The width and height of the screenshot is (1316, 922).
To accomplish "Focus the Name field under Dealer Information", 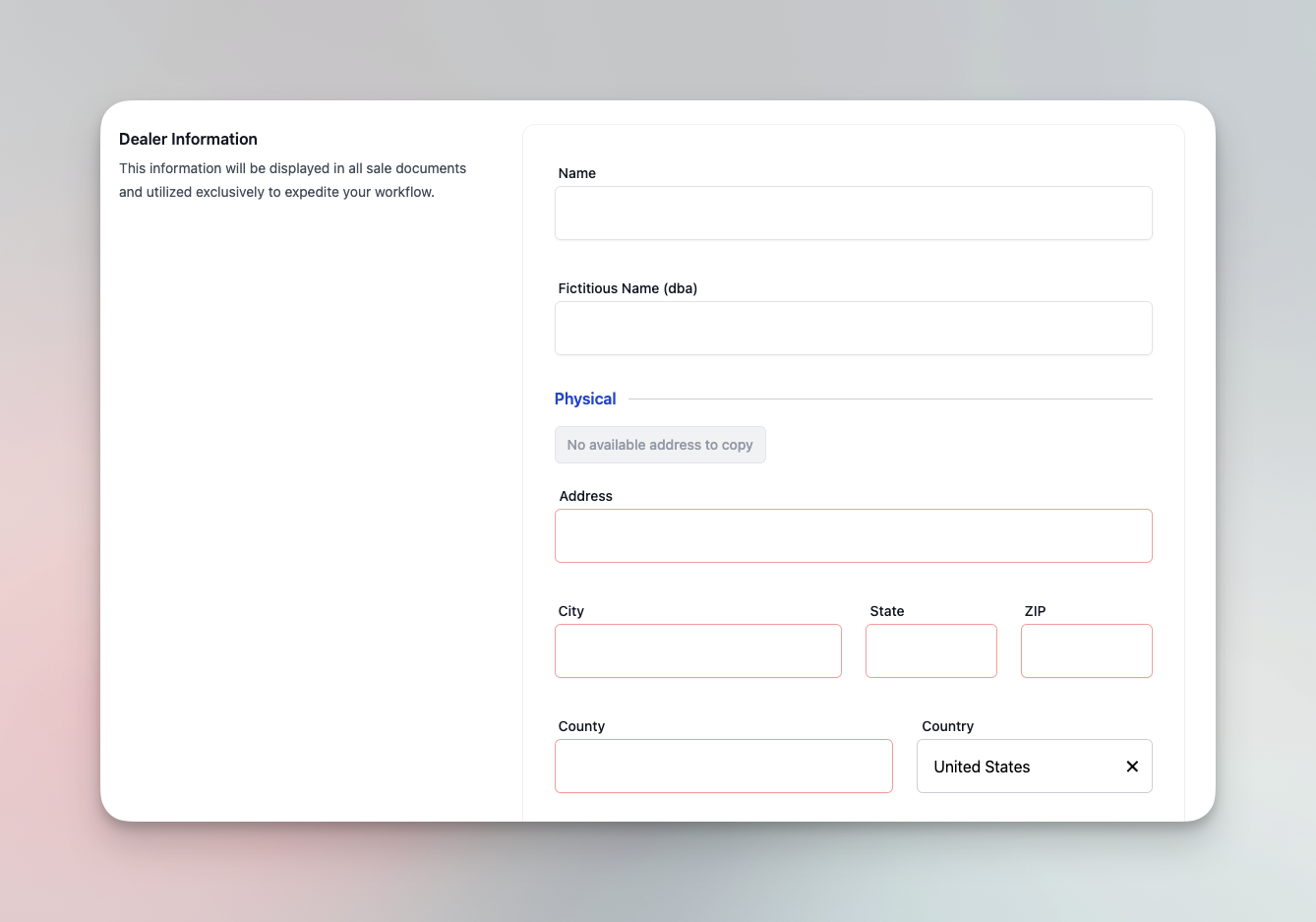I will coord(853,213).
